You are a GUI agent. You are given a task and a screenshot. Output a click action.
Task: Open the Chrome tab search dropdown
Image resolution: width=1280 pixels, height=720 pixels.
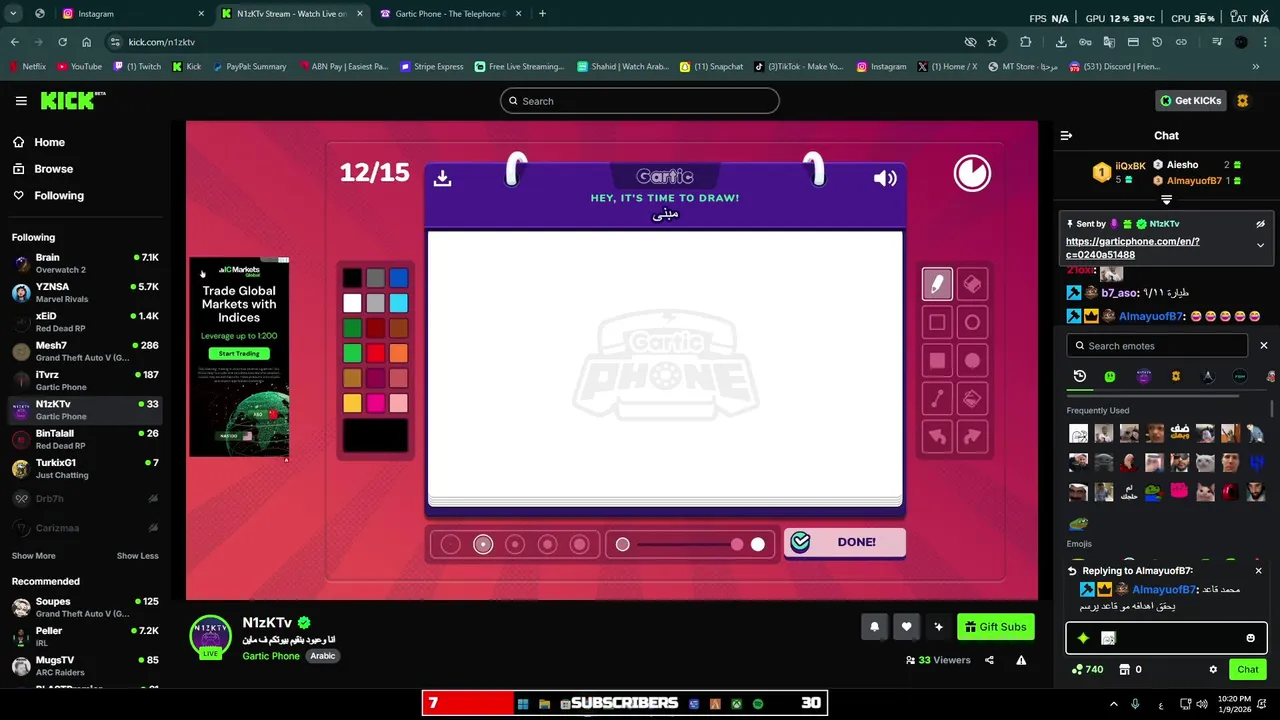[12, 14]
